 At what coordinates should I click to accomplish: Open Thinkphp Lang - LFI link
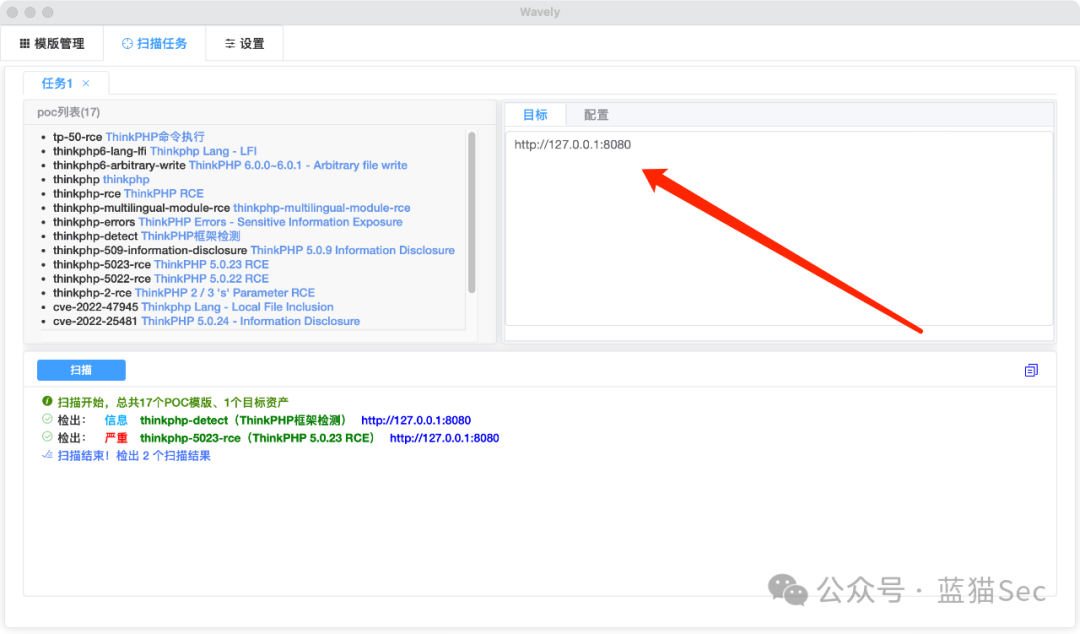[x=203, y=151]
